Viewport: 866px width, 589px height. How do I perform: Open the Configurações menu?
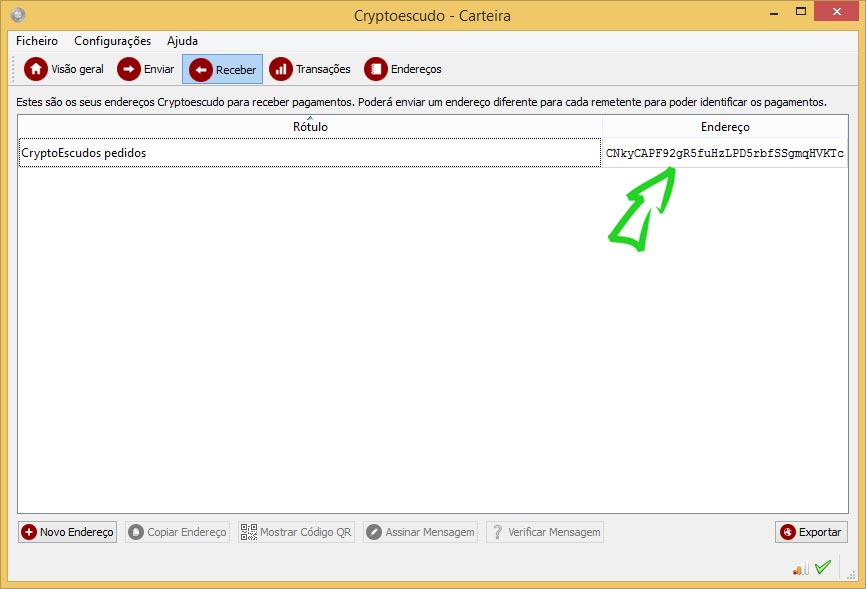pyautogui.click(x=112, y=41)
